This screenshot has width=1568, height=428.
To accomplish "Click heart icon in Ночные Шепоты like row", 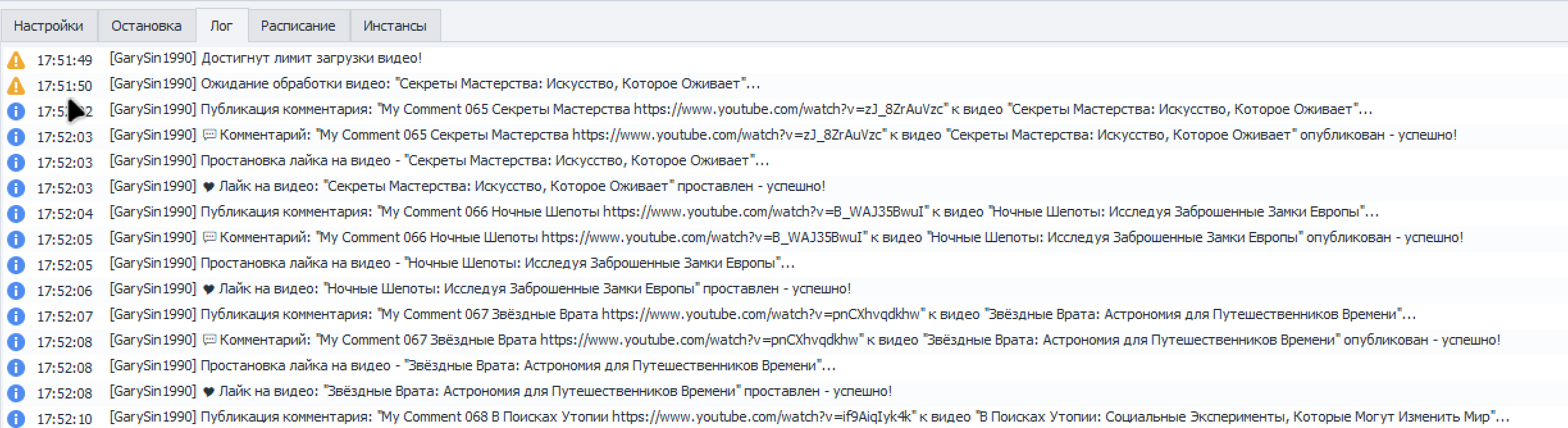I will pos(208,290).
